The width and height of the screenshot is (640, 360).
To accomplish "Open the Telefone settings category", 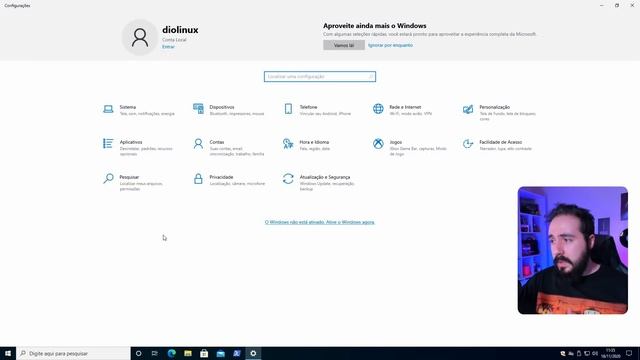I will click(x=318, y=110).
